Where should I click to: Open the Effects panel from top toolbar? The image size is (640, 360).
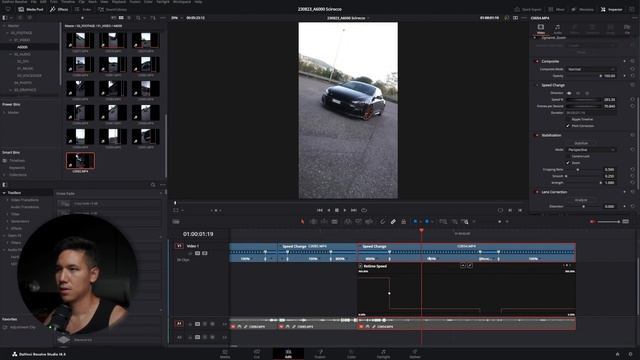pyautogui.click(x=59, y=9)
